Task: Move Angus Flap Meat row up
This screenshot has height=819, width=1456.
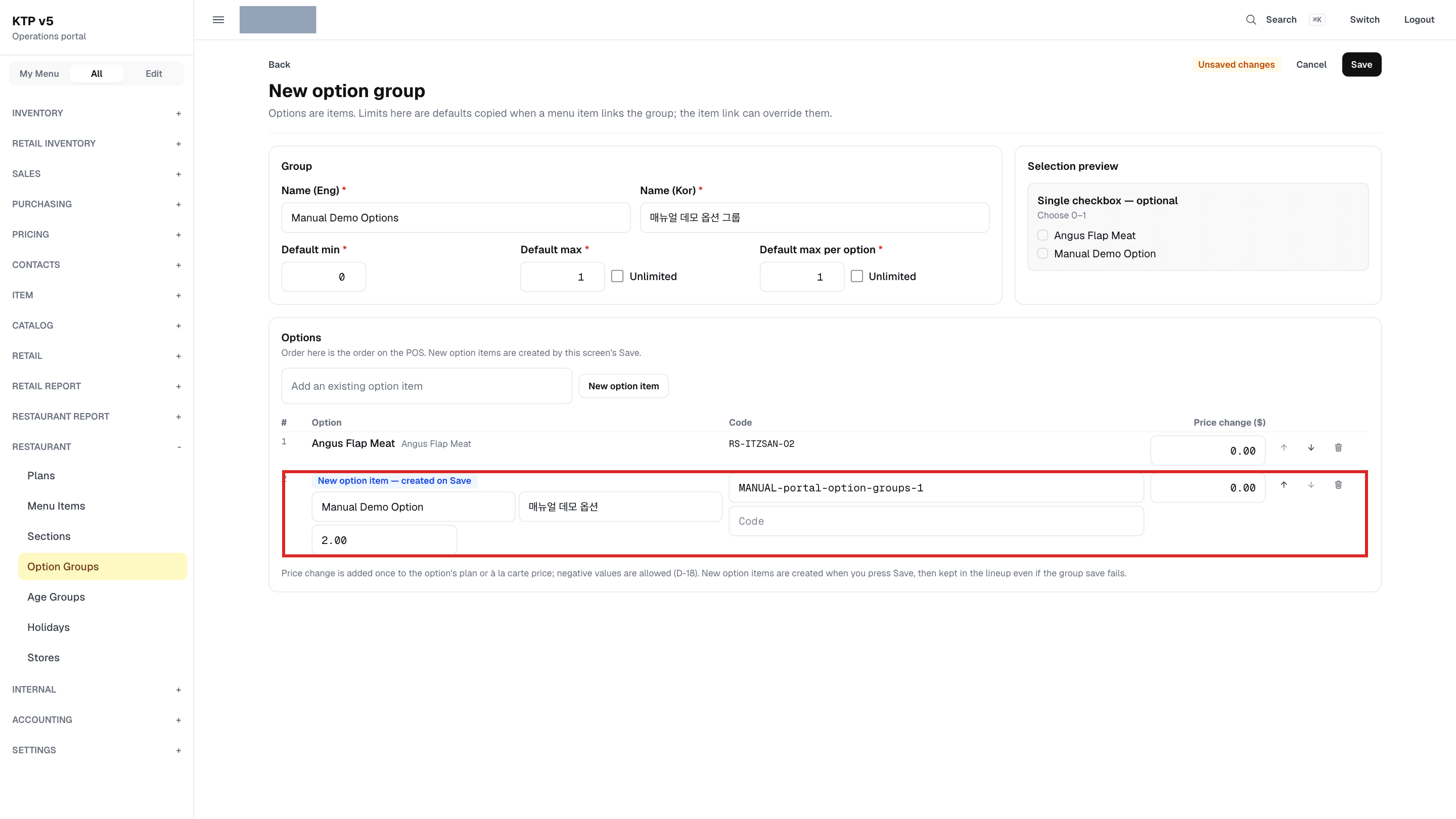Action: click(x=1284, y=447)
